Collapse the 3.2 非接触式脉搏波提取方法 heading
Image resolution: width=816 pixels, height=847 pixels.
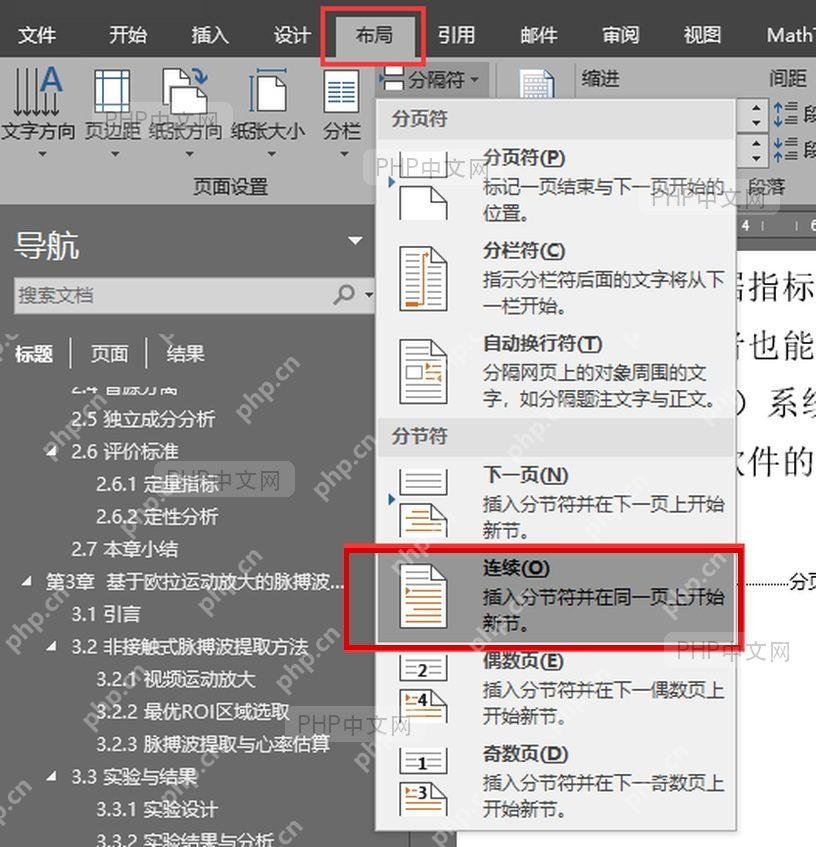point(51,647)
